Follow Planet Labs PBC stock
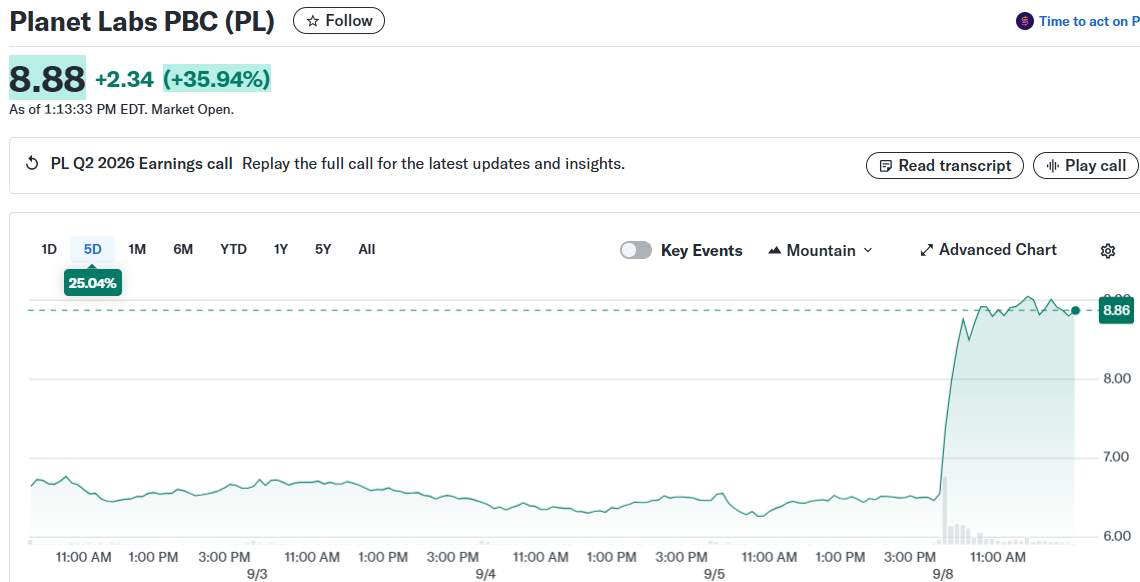The height and width of the screenshot is (582, 1140). (x=339, y=21)
